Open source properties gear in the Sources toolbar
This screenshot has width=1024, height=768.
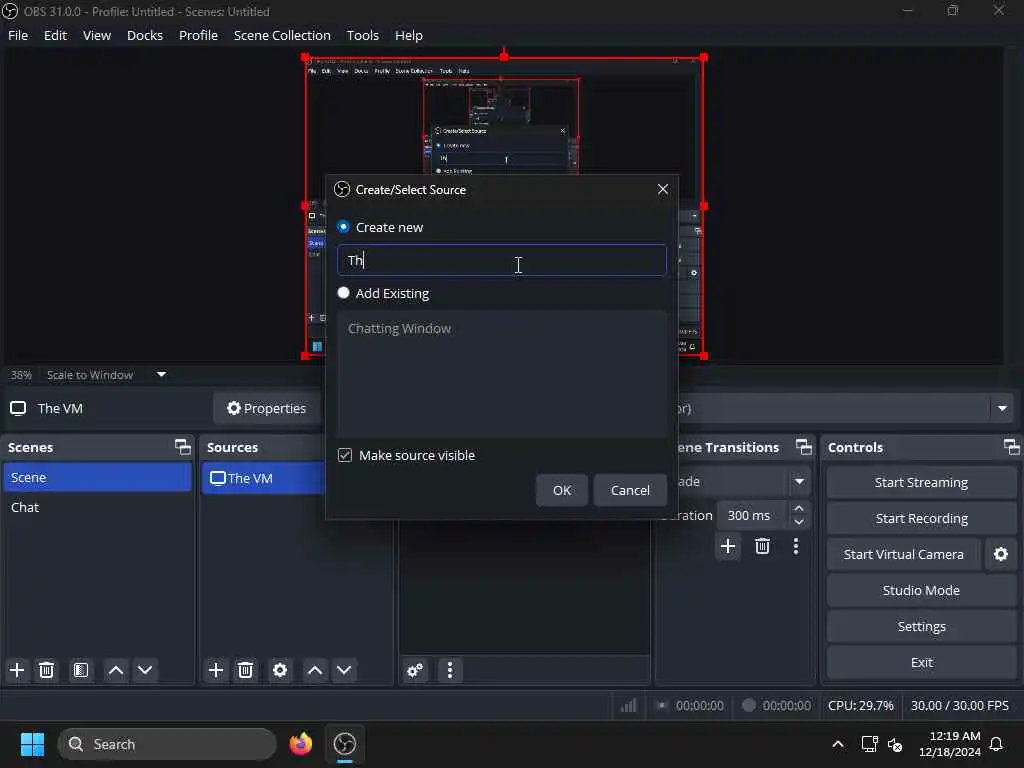coord(280,670)
